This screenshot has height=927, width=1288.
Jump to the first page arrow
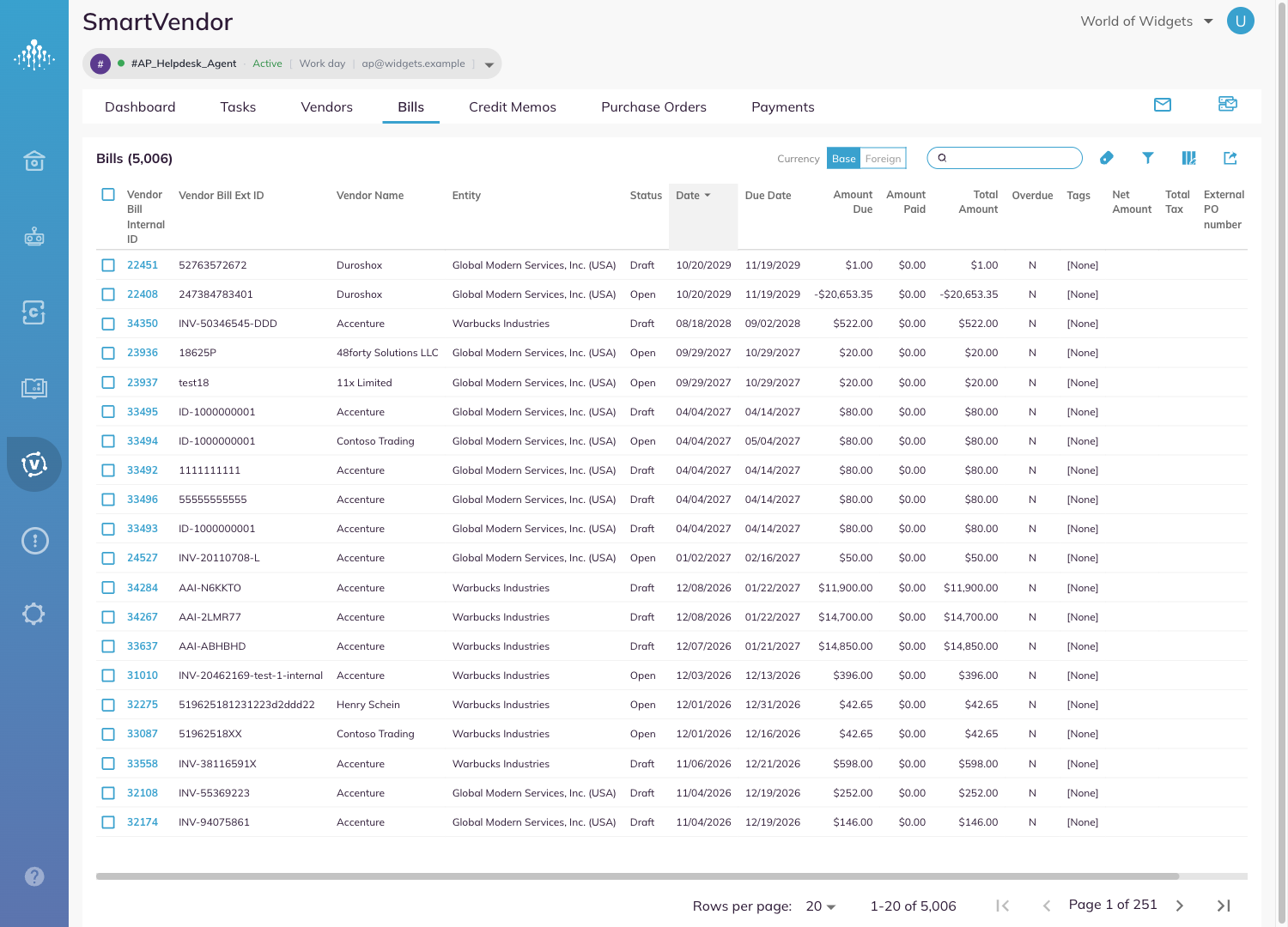pos(1002,906)
